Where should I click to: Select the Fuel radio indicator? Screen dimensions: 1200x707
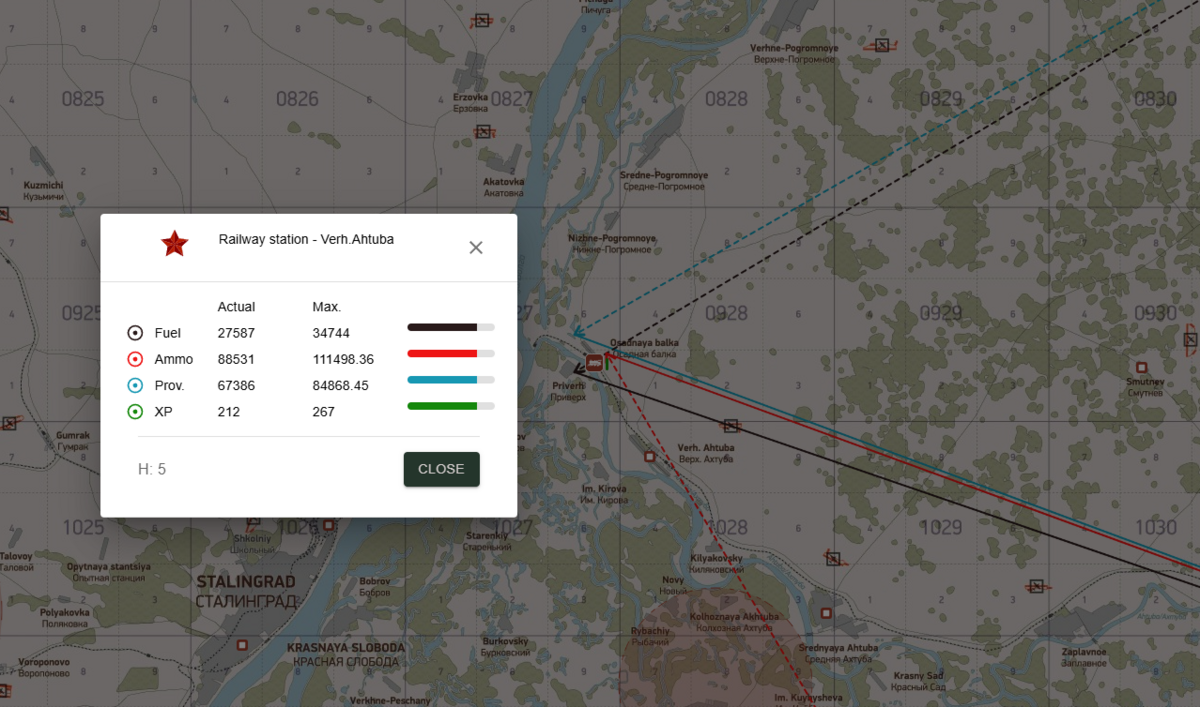click(135, 333)
